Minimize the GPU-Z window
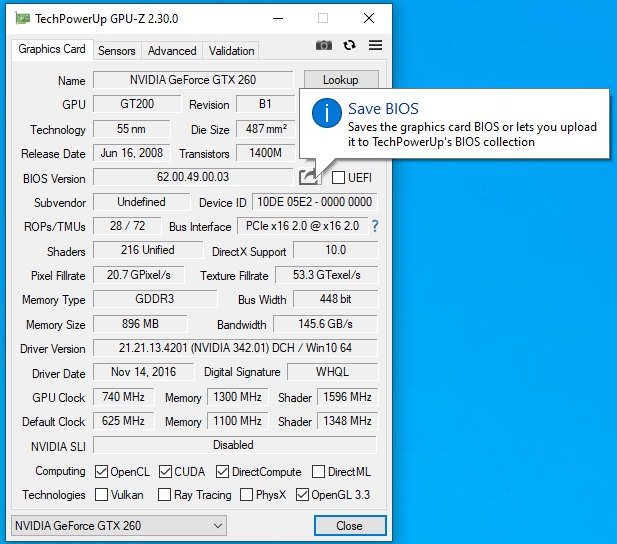 (x=278, y=18)
